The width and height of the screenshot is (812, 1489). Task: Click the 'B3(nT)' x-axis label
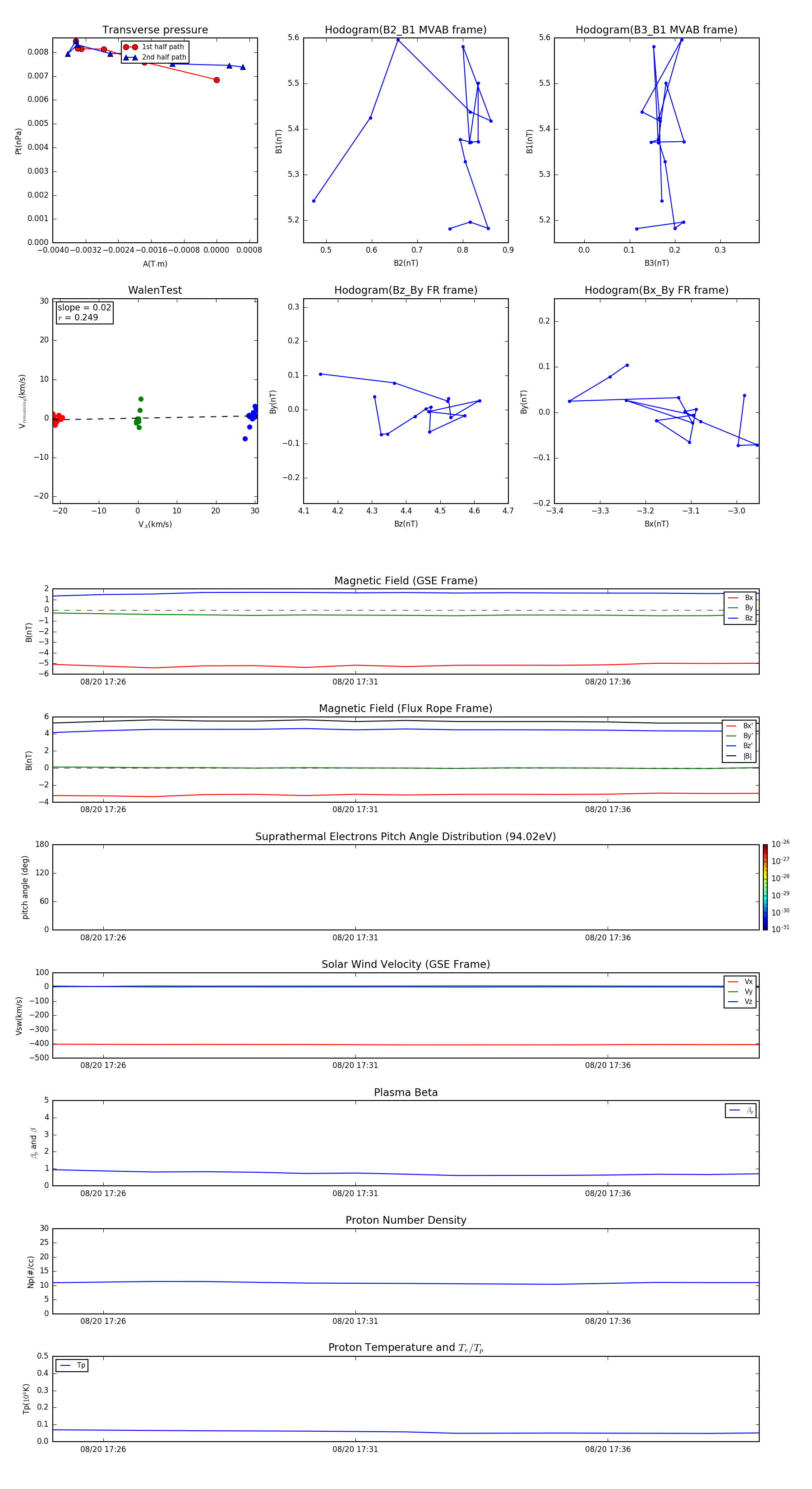[x=656, y=263]
